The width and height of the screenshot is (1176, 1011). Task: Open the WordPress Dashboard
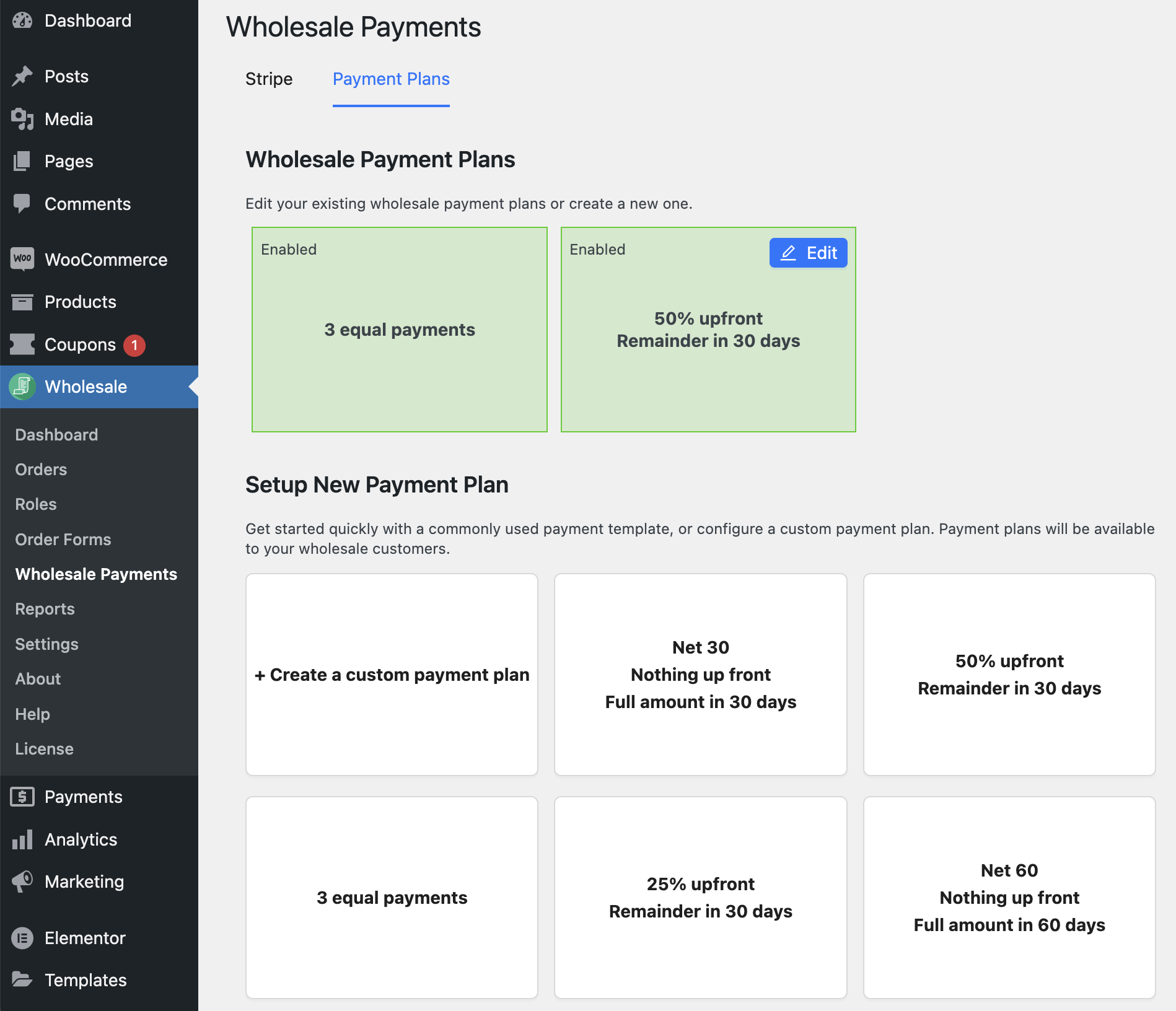click(87, 20)
